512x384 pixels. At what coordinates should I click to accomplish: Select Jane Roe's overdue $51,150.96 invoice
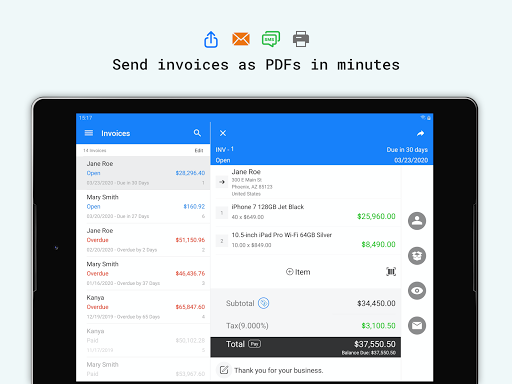click(143, 240)
